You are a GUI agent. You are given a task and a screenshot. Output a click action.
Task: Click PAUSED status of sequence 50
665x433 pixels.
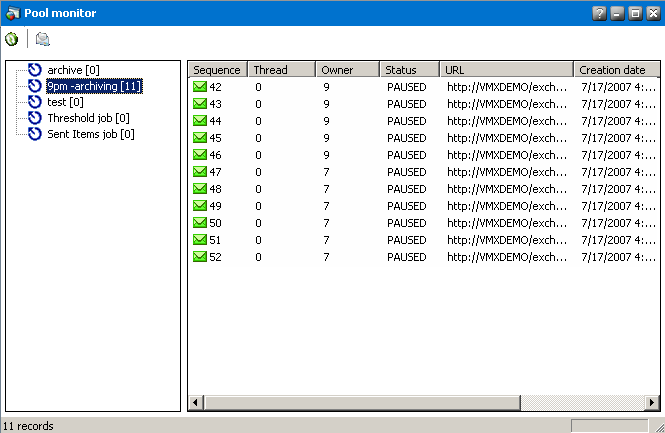(406, 223)
